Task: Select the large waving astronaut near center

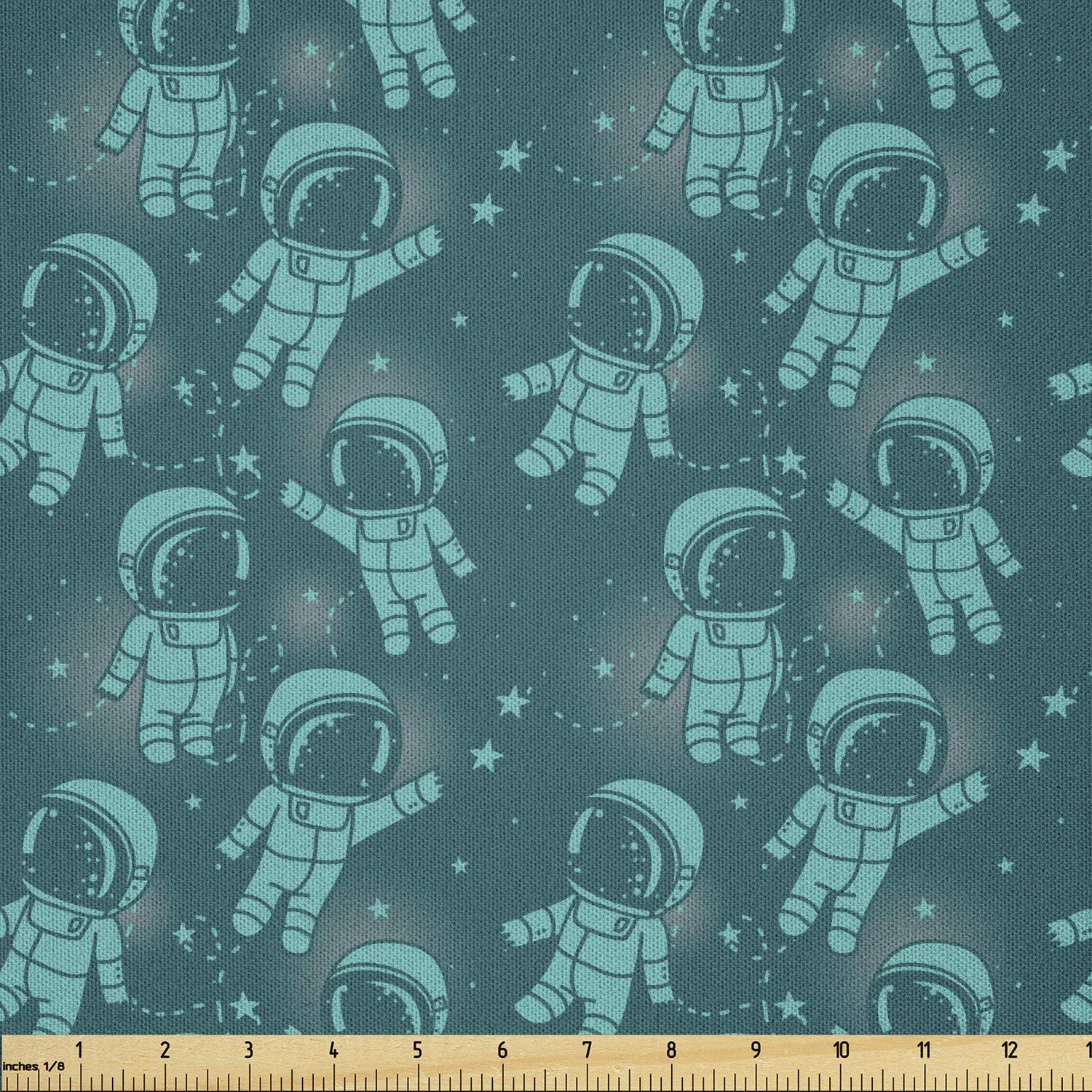Action: coord(619,349)
